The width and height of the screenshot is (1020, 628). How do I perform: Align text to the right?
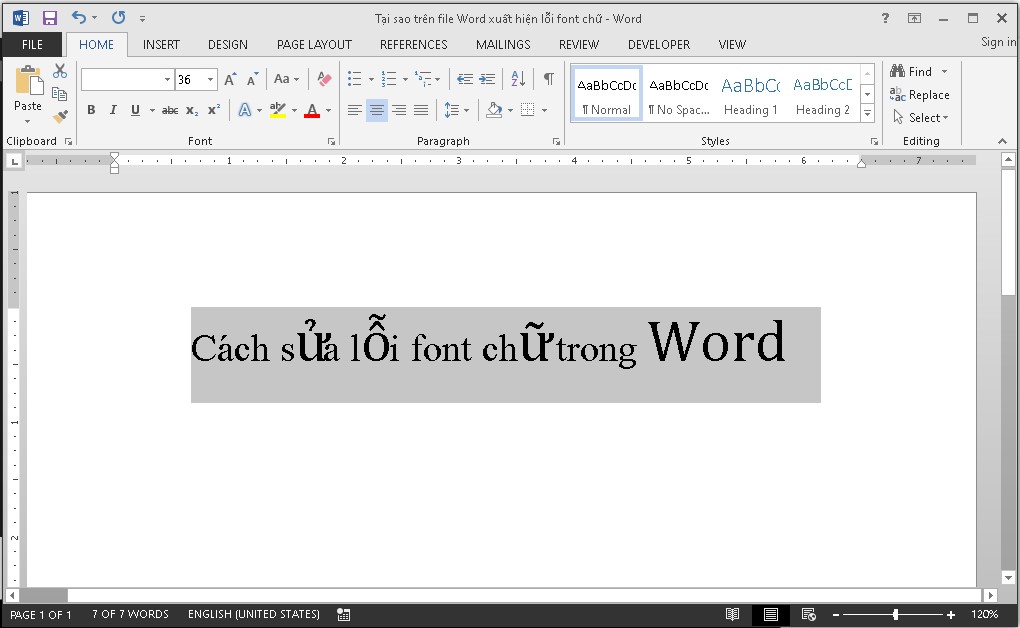click(399, 110)
